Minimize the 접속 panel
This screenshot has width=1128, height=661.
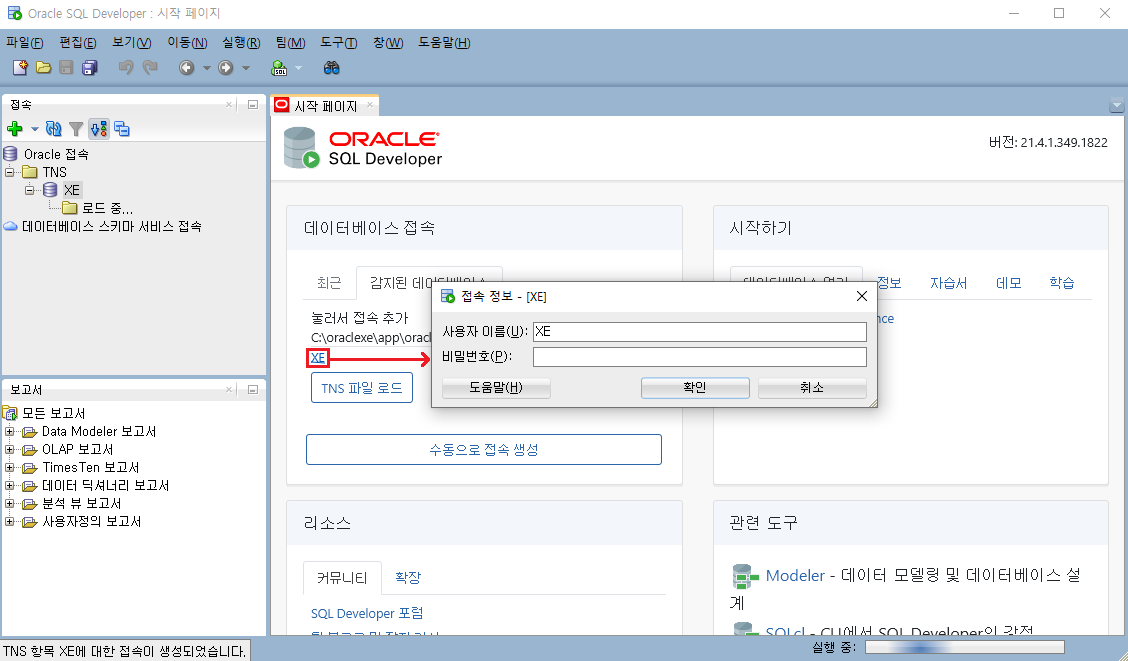point(253,104)
